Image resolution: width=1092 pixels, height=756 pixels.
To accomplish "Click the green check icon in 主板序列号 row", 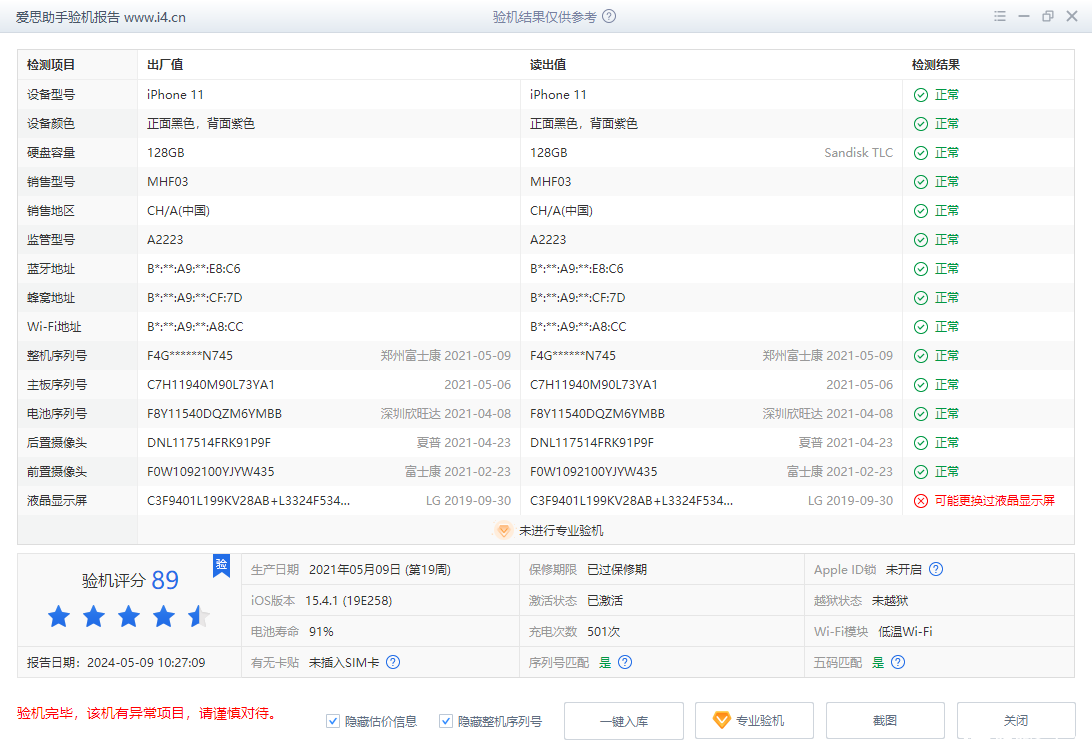I will 921,385.
